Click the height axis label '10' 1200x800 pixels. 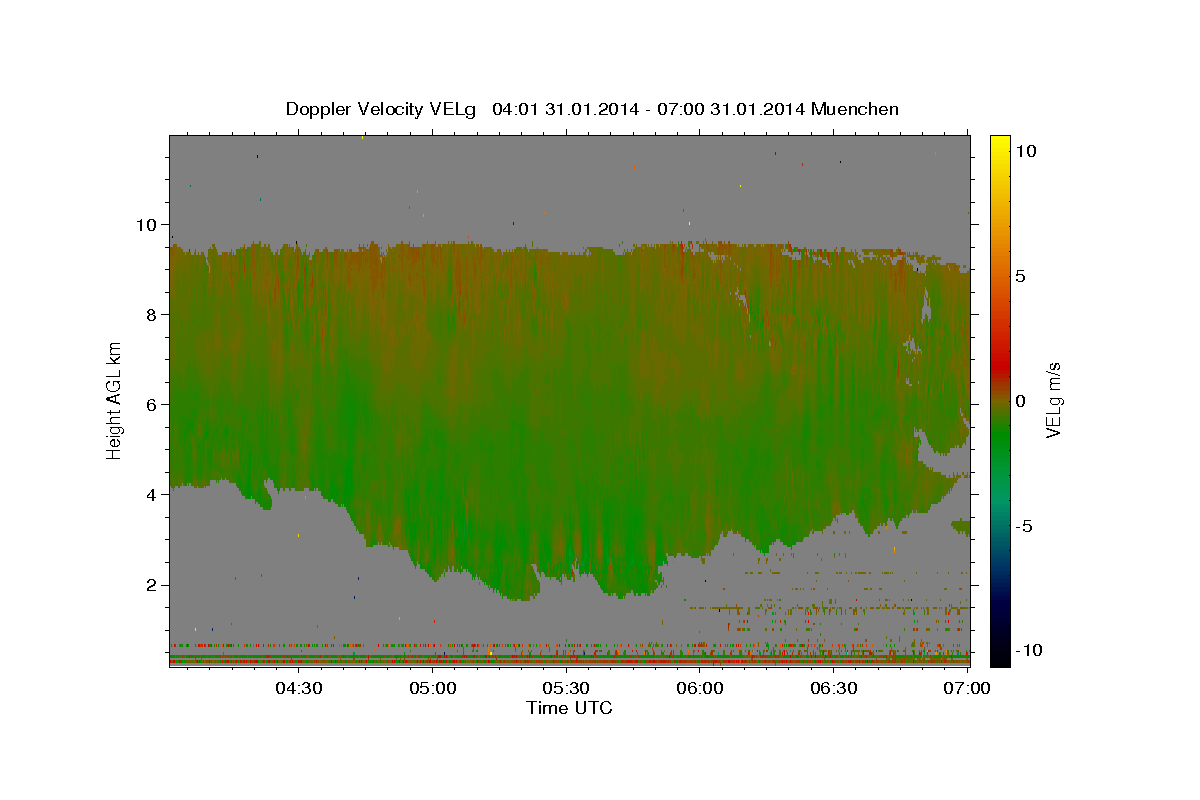tap(144, 225)
